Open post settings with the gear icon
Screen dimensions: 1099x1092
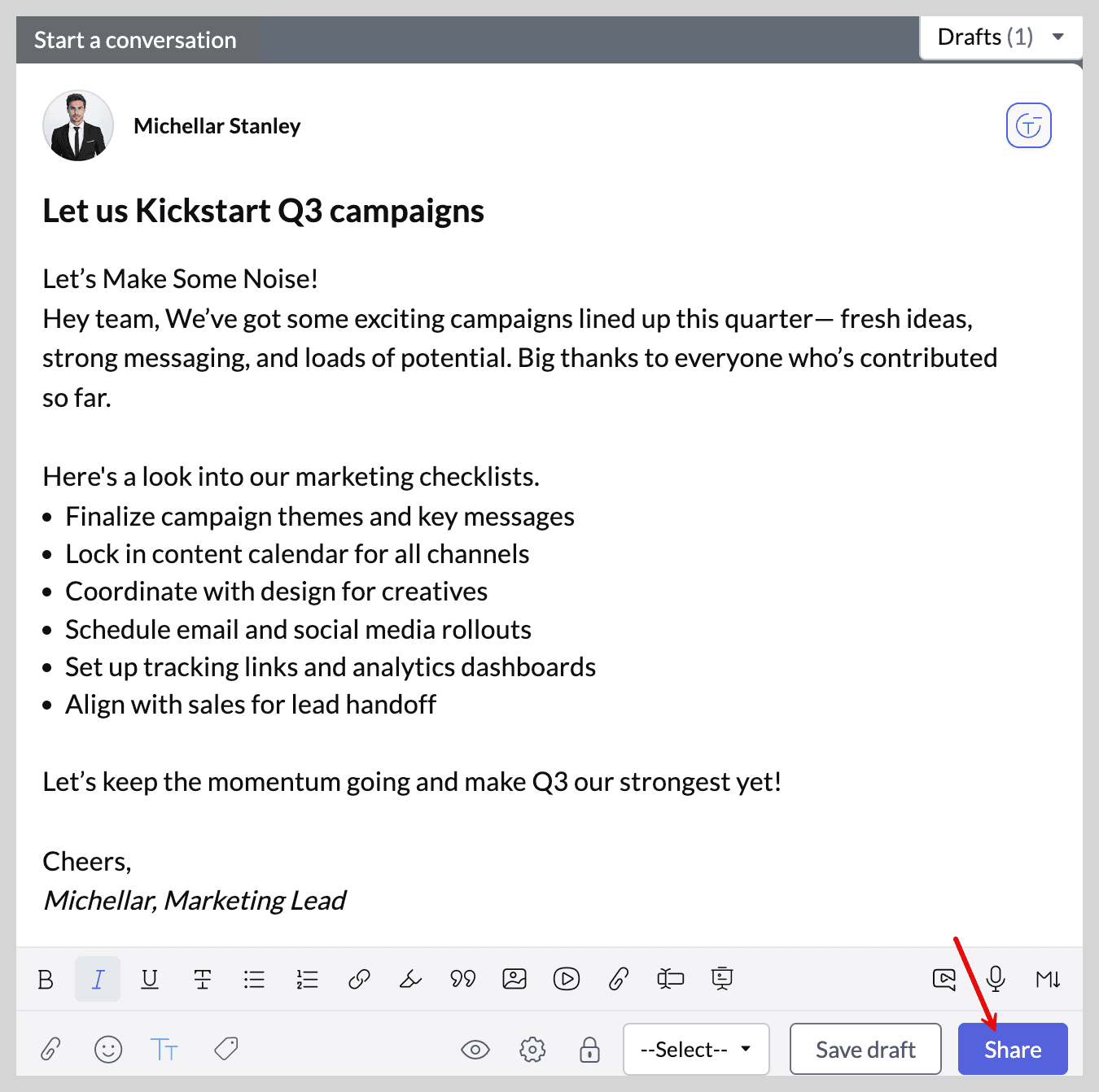pyautogui.click(x=532, y=1050)
